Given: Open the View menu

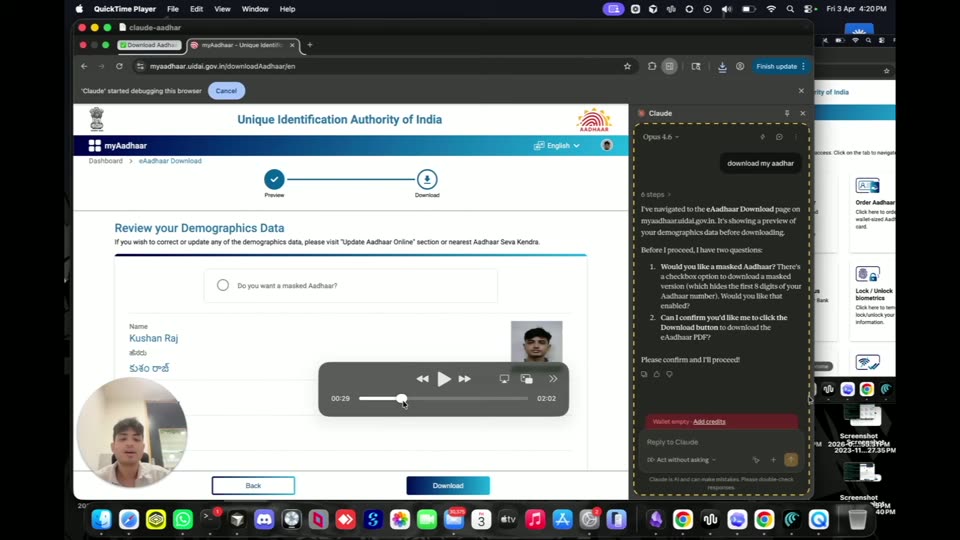Looking at the screenshot, I should coord(222,9).
